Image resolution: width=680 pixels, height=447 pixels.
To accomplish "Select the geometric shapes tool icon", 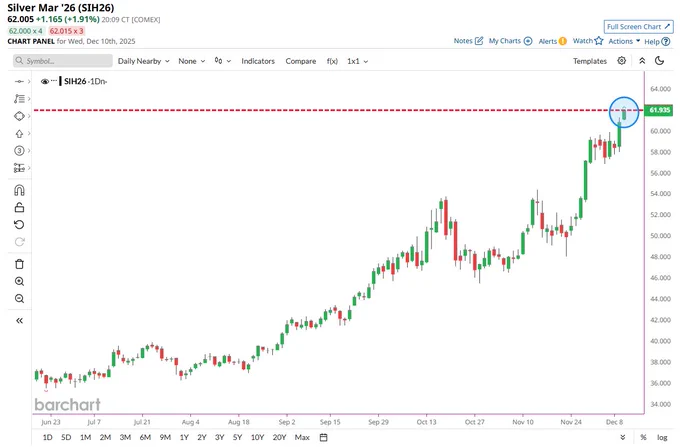I will click(19, 116).
